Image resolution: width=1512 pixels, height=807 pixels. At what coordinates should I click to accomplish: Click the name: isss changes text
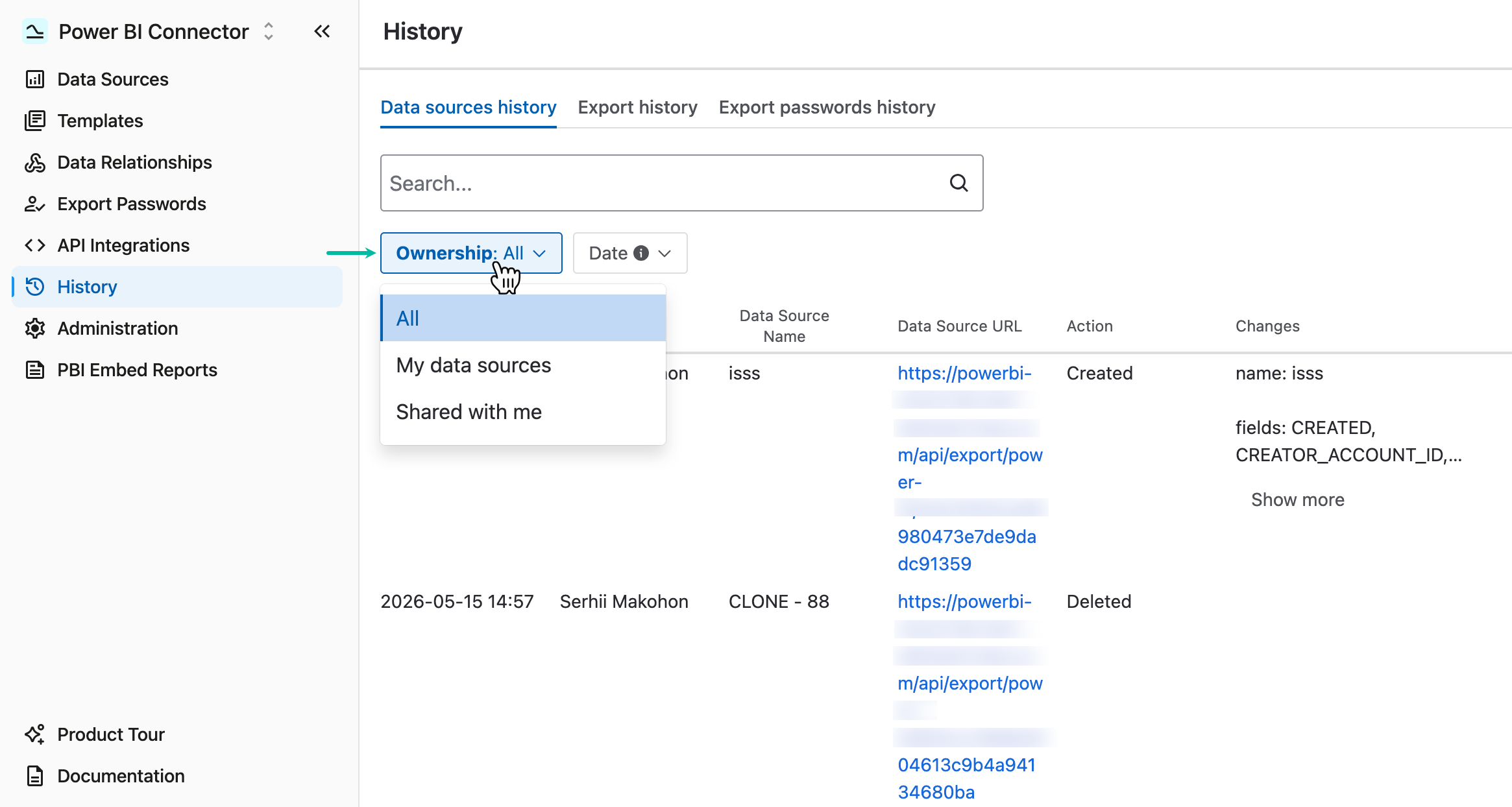(1279, 373)
